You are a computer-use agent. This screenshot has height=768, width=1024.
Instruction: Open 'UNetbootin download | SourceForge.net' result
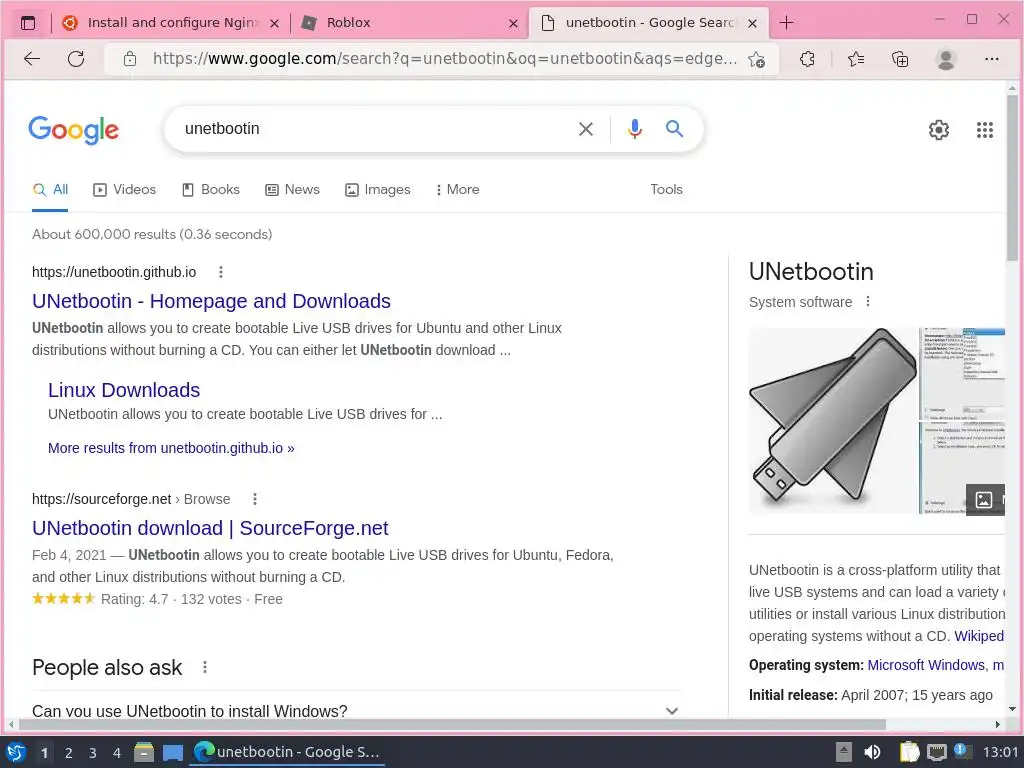coord(210,528)
